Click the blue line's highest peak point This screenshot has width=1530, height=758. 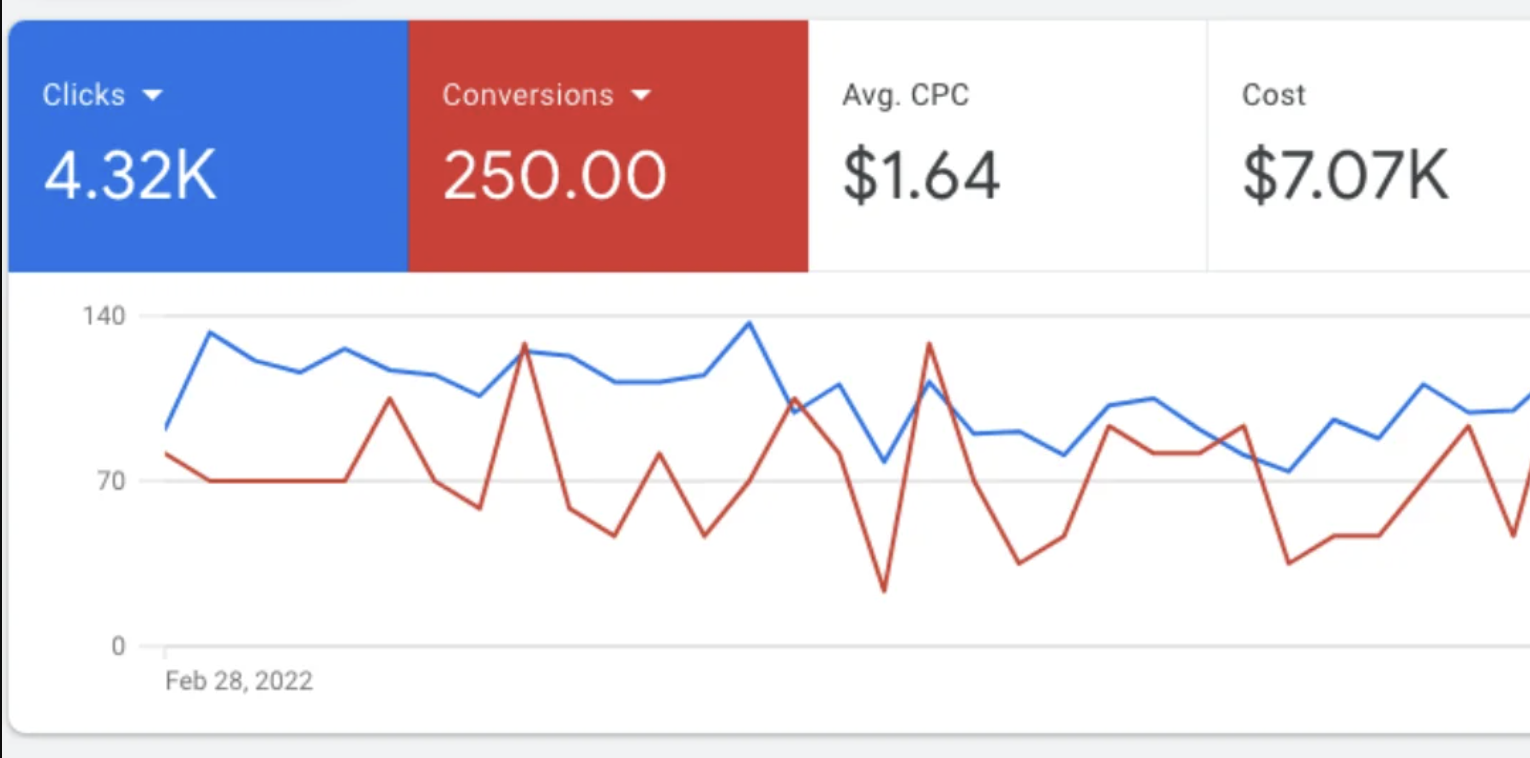(x=749, y=322)
